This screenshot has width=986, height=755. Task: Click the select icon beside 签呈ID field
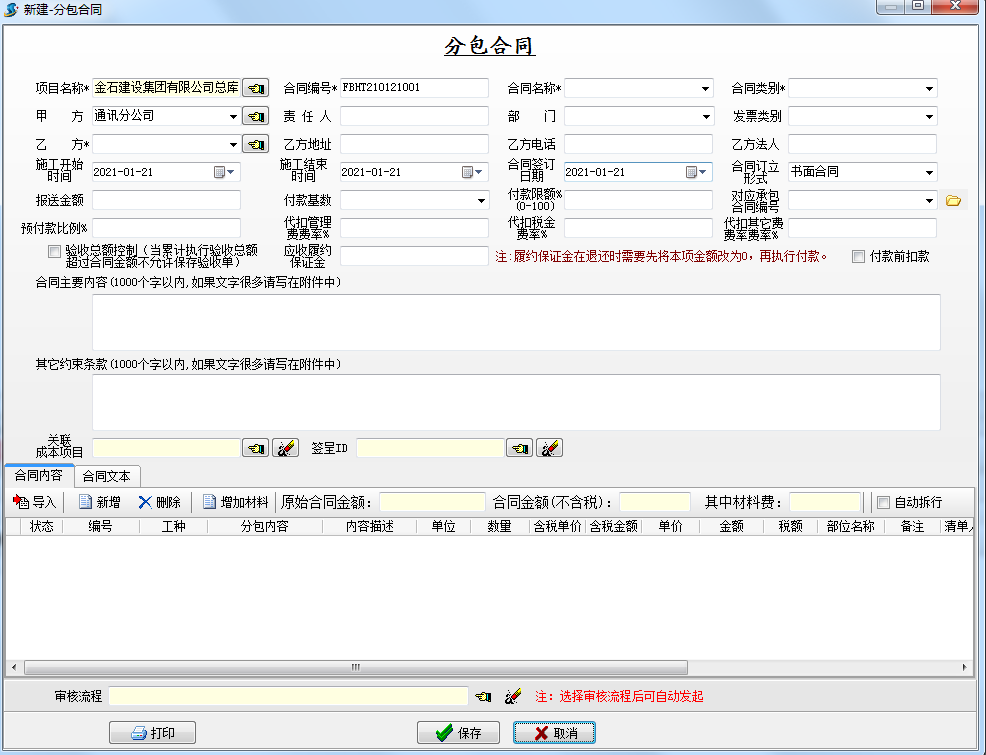click(520, 448)
